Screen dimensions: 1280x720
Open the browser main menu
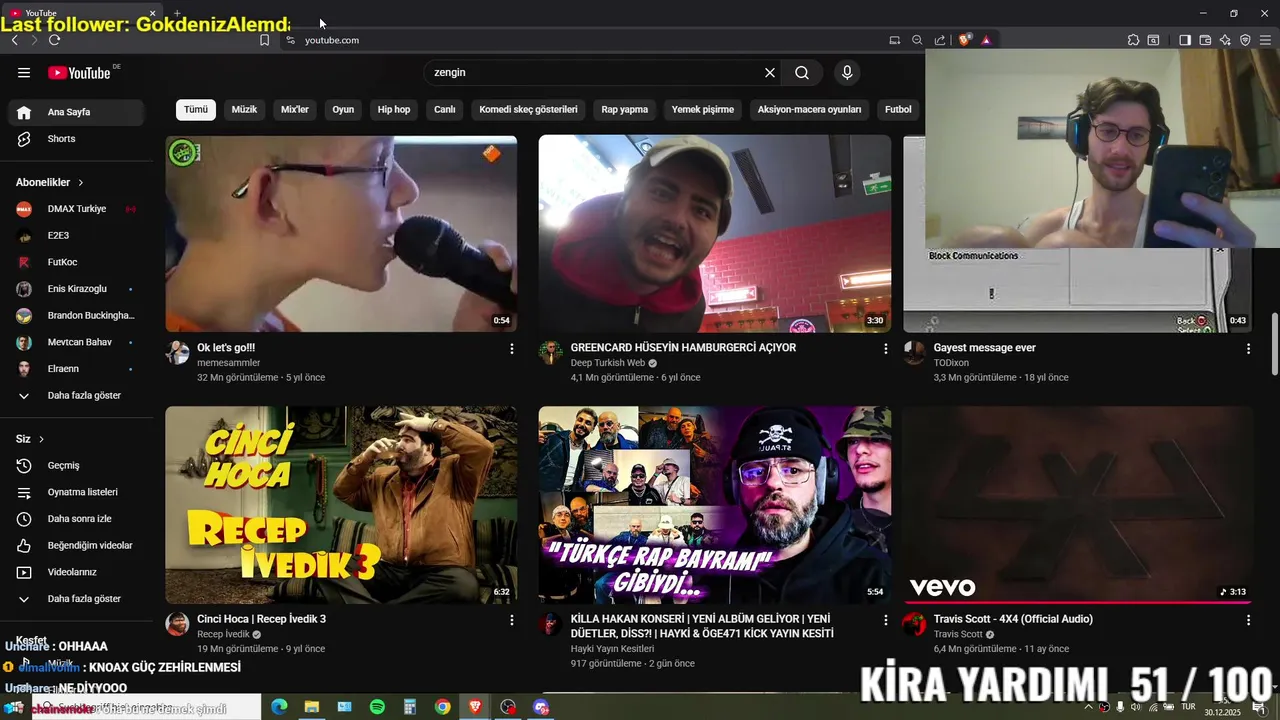(1266, 40)
